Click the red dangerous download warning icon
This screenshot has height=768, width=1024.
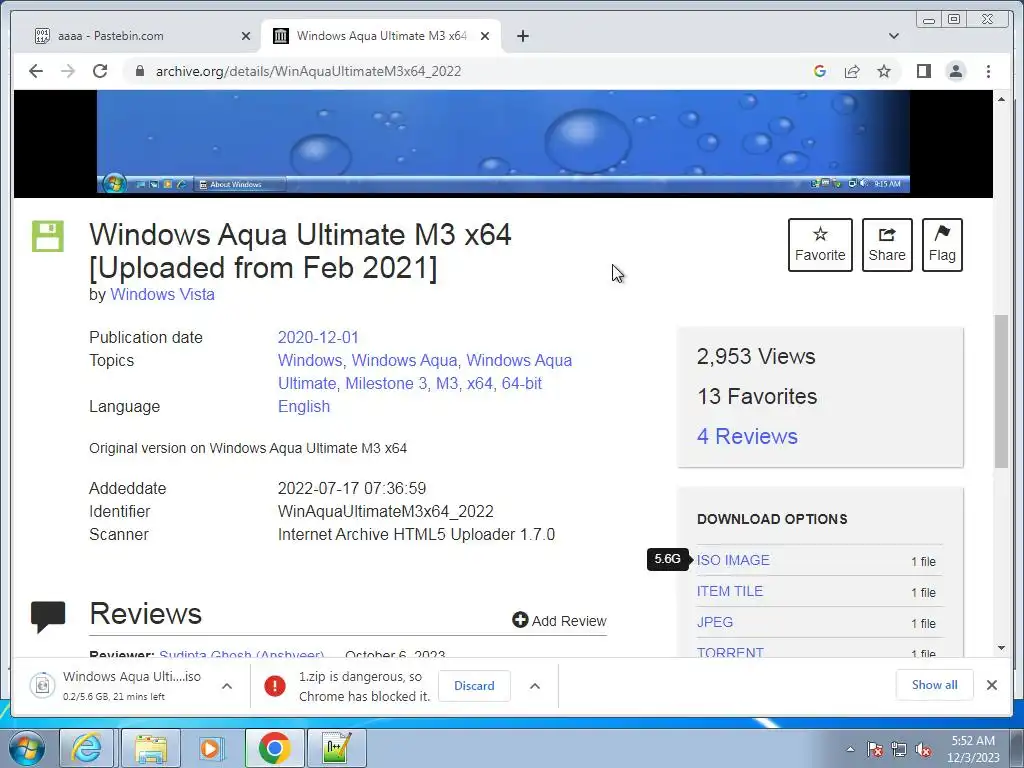pyautogui.click(x=275, y=686)
